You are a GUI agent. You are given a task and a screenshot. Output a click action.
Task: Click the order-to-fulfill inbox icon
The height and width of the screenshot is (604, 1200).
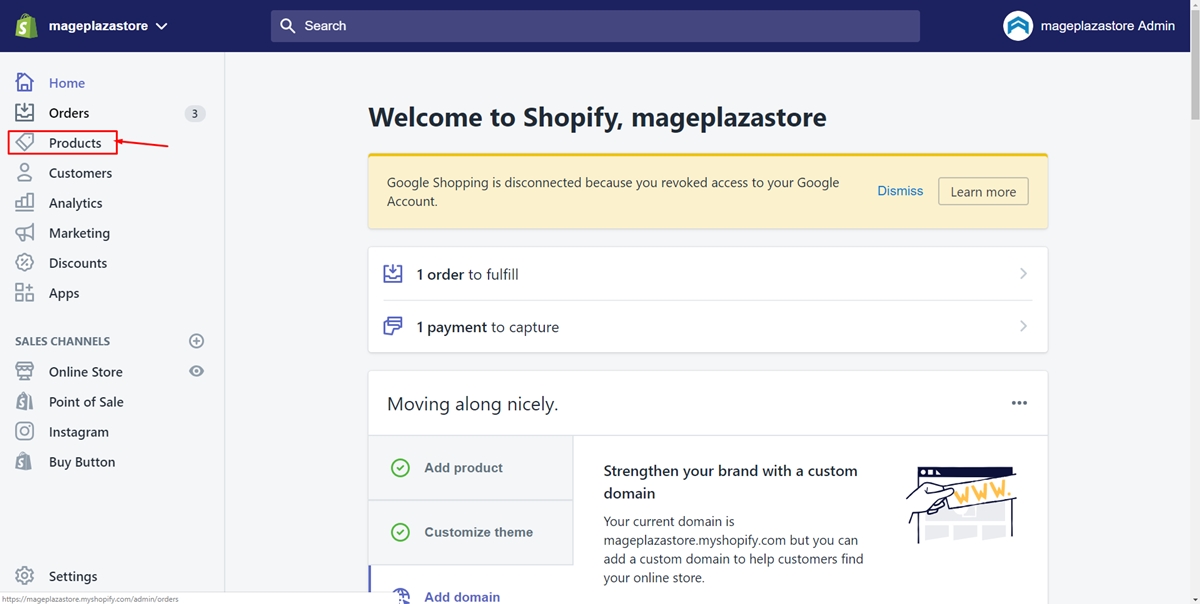tap(393, 273)
